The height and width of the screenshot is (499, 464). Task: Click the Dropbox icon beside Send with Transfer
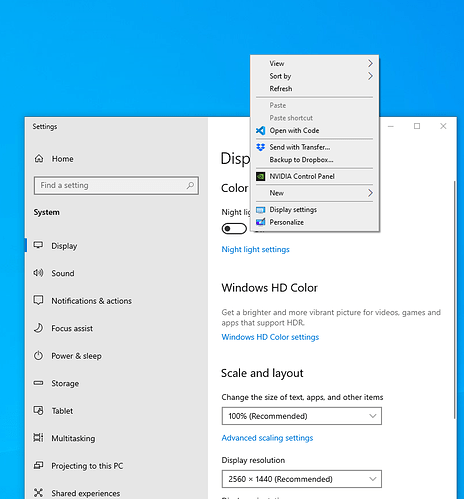(261, 147)
